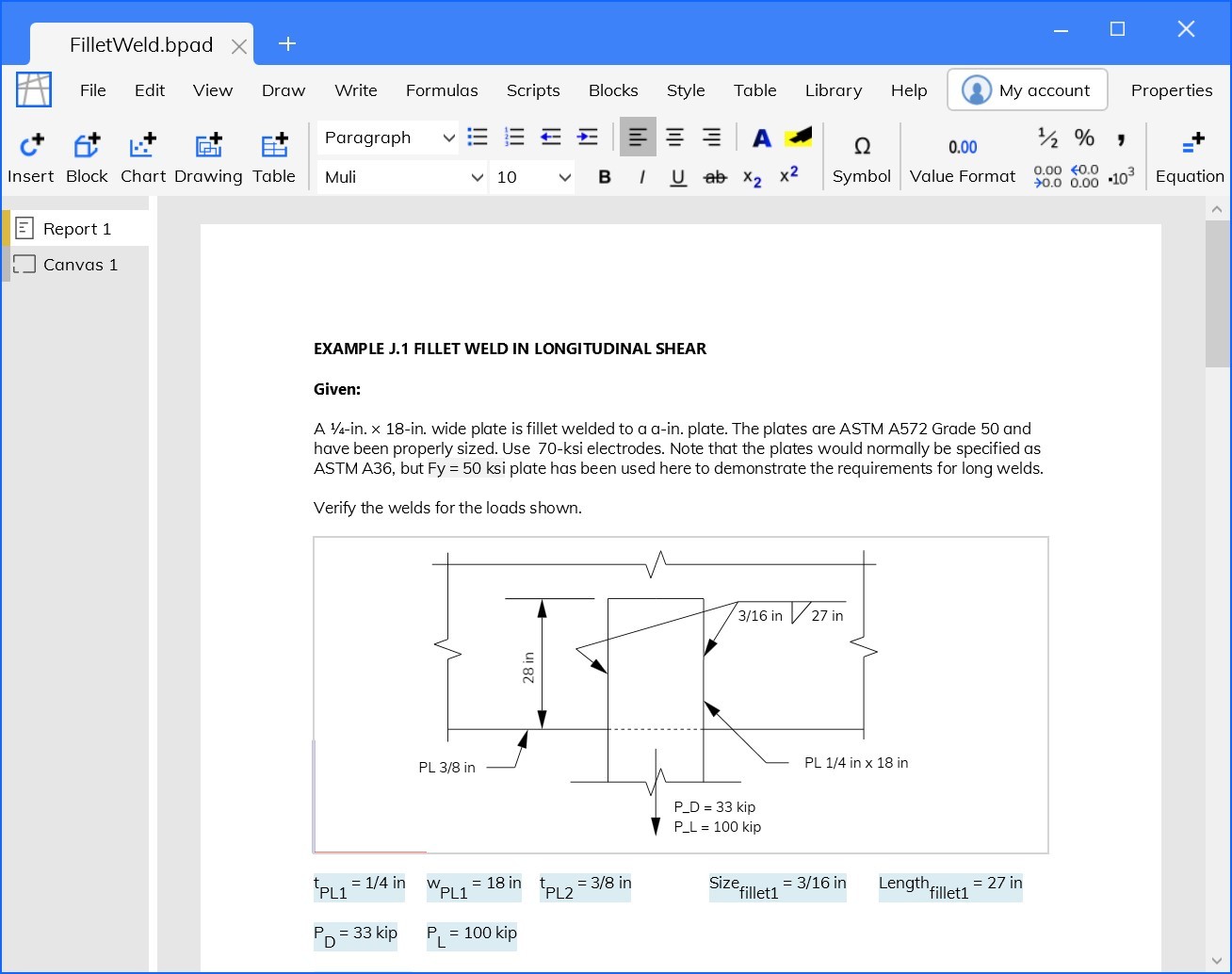Click the vertical scrollbar thumb
The image size is (1232, 974).
pos(1217,294)
